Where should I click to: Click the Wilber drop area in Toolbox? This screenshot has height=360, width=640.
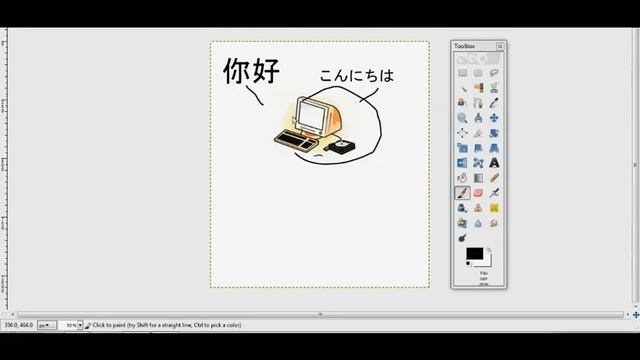pos(478,59)
